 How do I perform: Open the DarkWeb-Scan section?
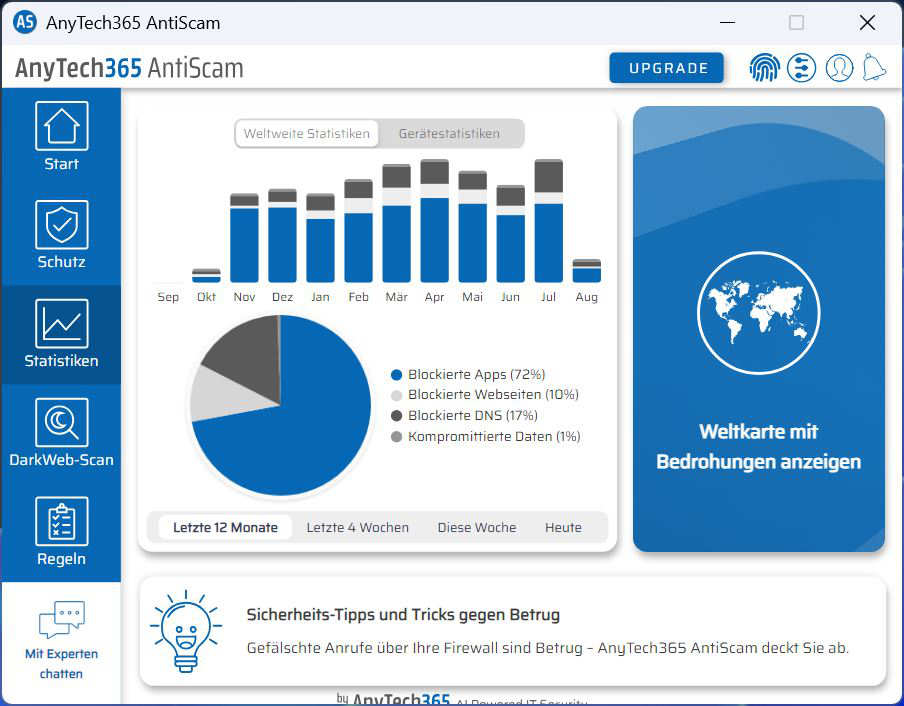click(x=61, y=433)
